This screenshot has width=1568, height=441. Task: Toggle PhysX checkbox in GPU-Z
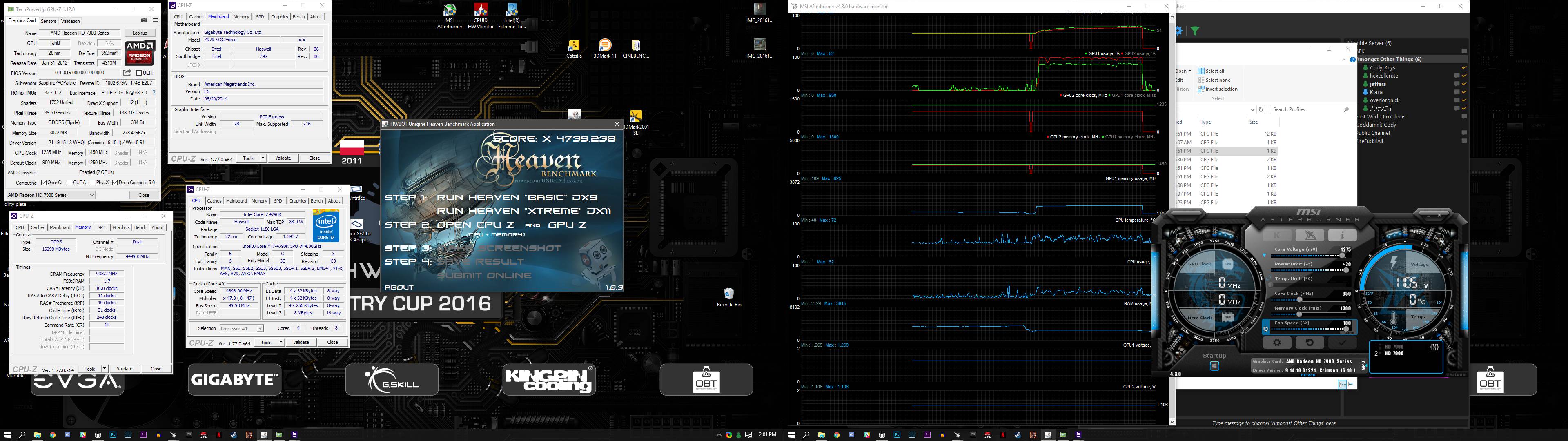point(92,182)
